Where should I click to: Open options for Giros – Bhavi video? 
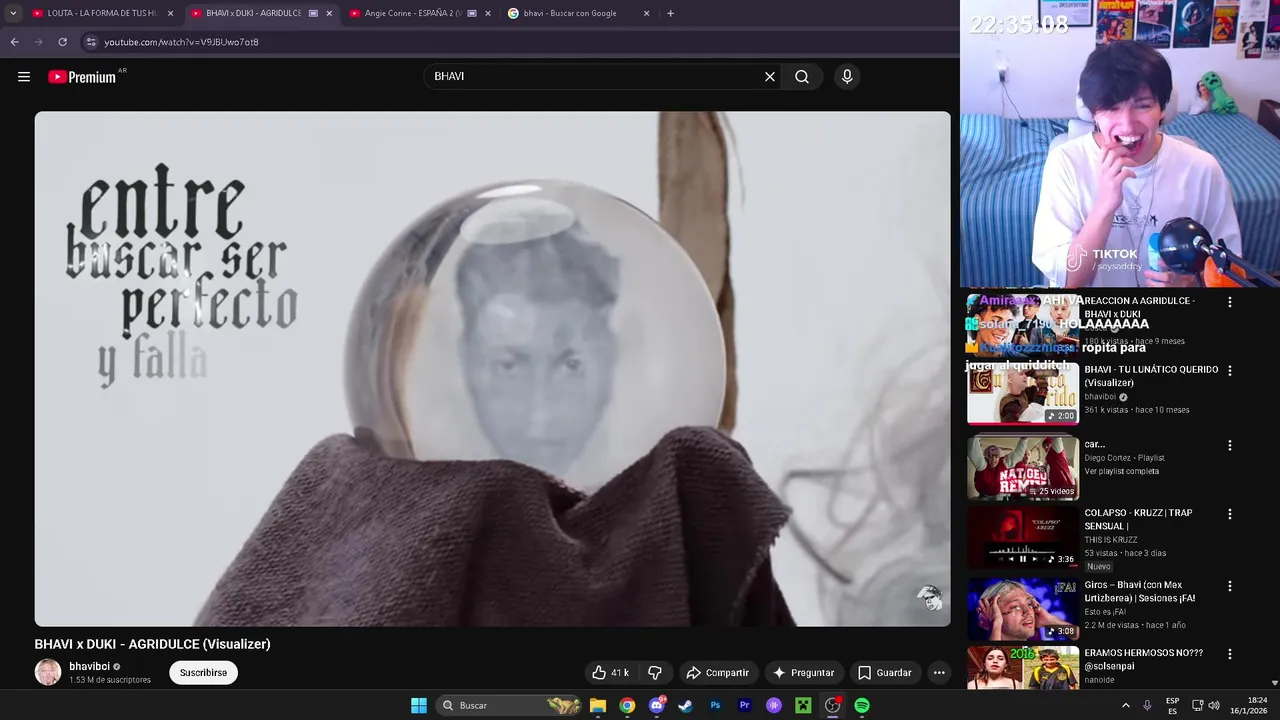coord(1230,586)
